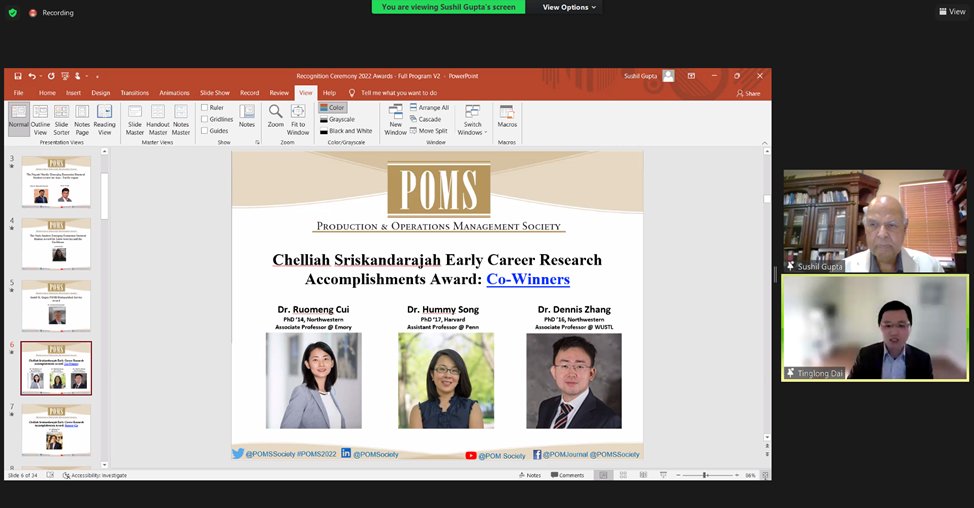
Task: Open Zoom dialog with magnifier icon
Action: point(276,116)
